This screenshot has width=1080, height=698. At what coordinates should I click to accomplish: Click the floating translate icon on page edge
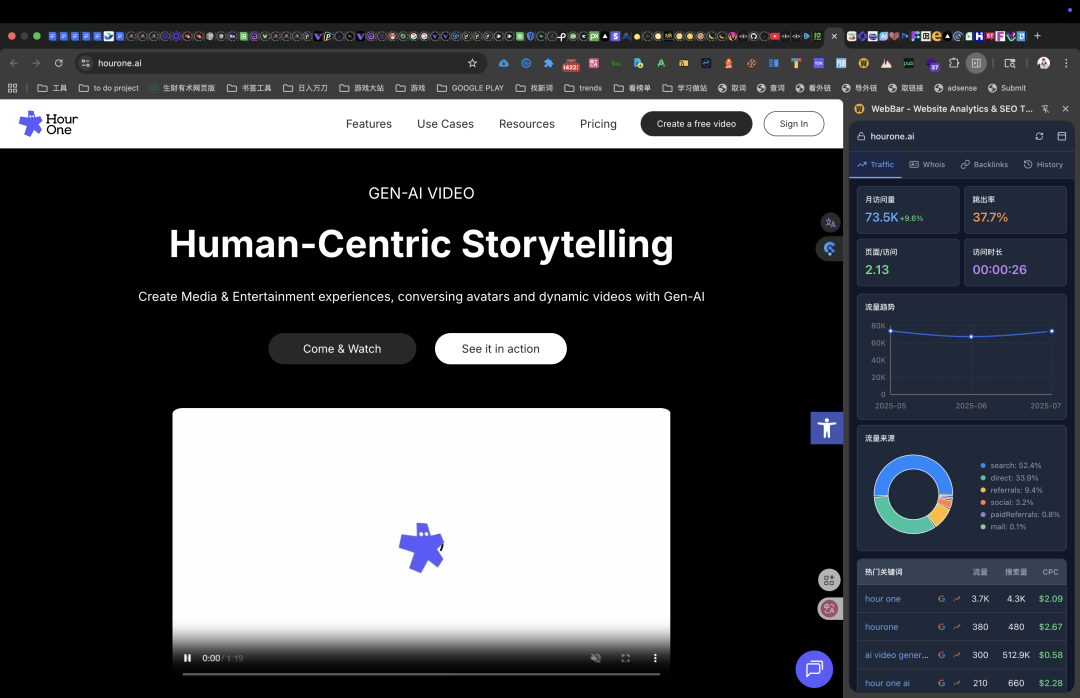pyautogui.click(x=830, y=223)
